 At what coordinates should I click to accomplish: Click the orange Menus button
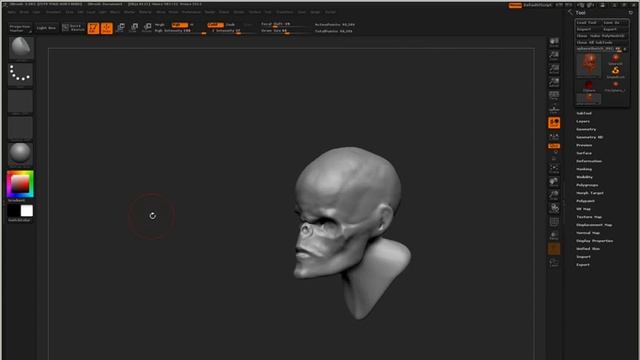coord(515,5)
